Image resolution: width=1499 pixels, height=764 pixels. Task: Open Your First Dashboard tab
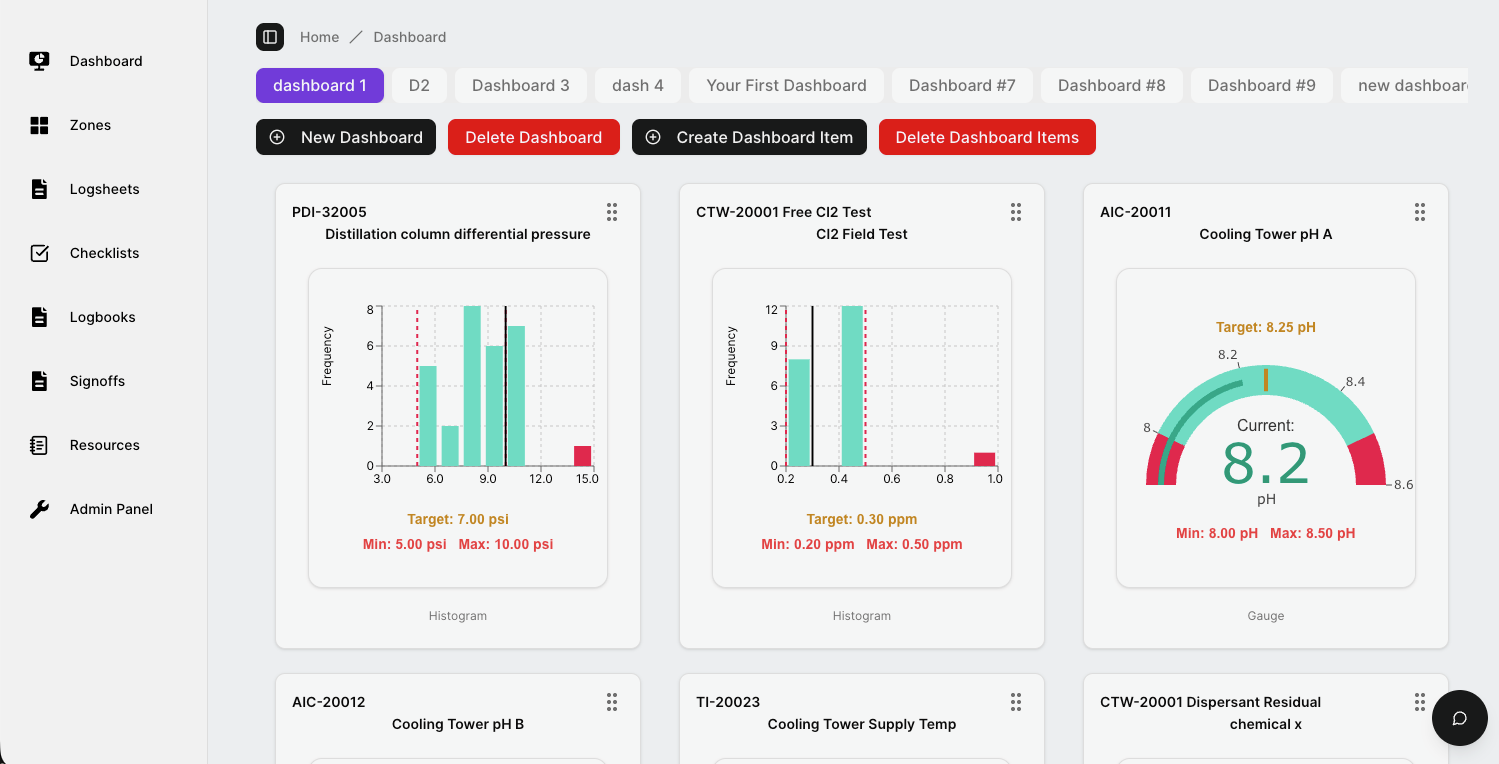click(786, 85)
